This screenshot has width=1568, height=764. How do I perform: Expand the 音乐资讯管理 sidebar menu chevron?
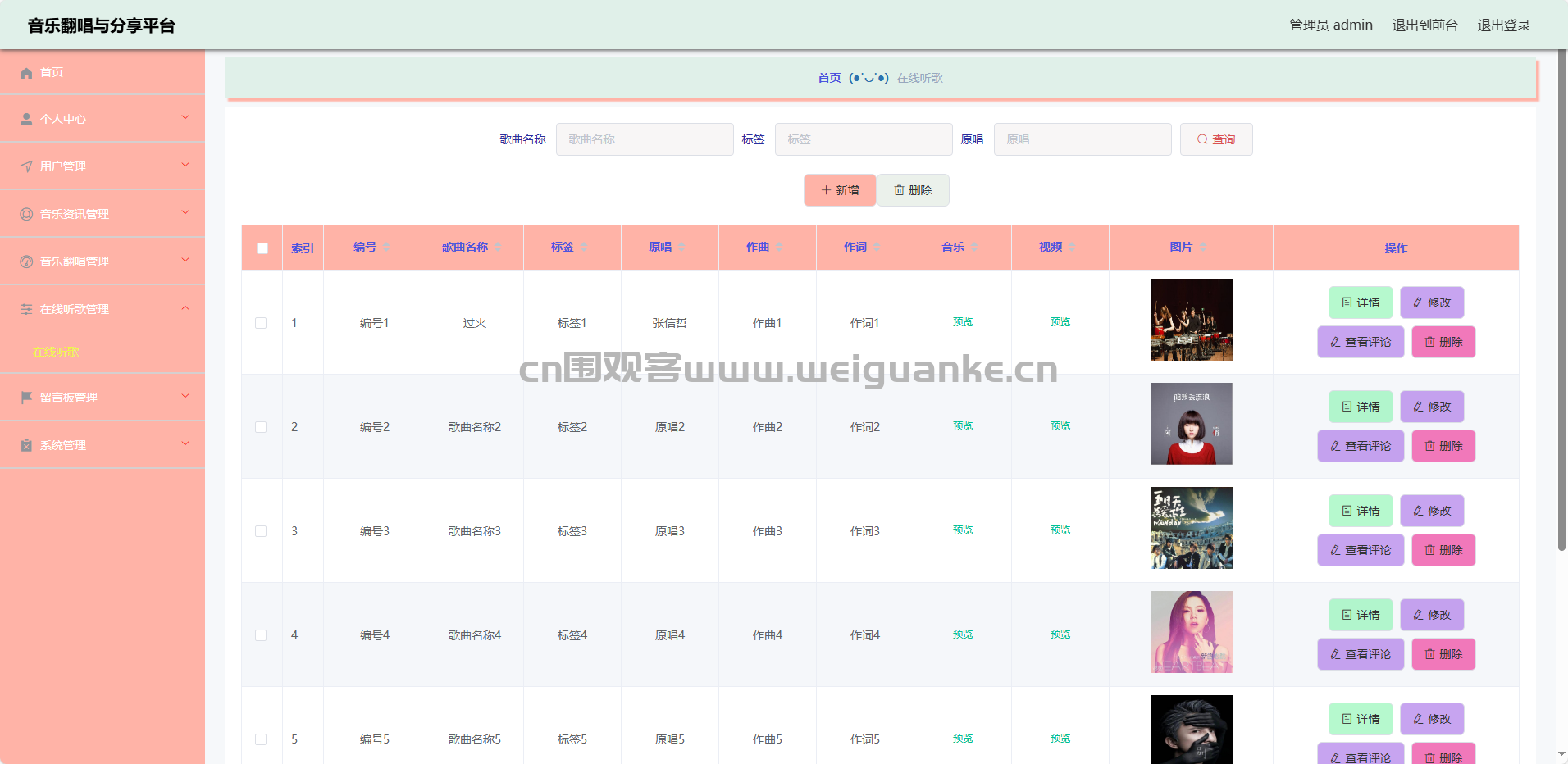tap(185, 212)
